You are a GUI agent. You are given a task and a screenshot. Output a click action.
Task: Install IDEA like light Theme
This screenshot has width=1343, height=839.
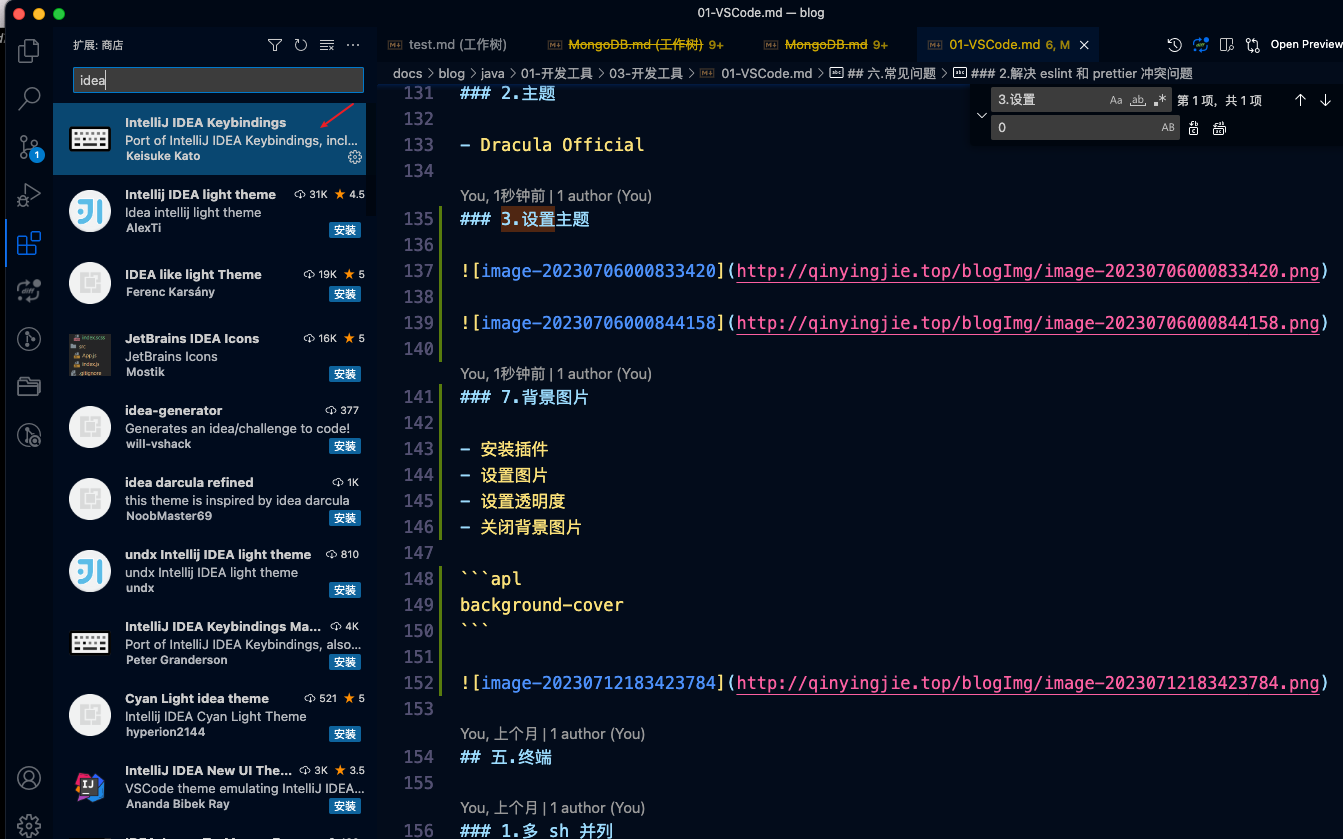[x=345, y=294]
